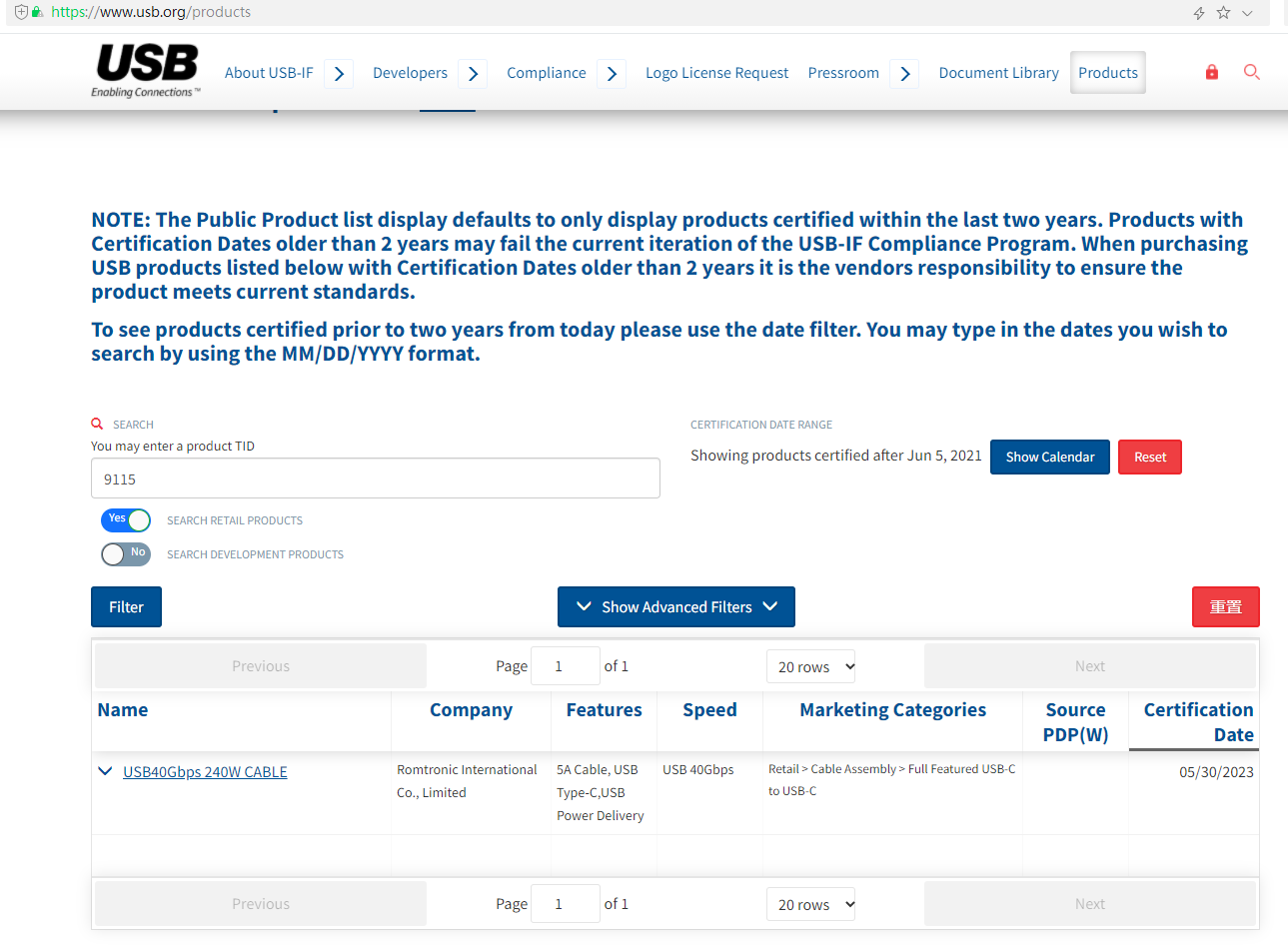This screenshot has width=1288, height=952.
Task: Click the bottom Previous page button
Action: pos(261,904)
